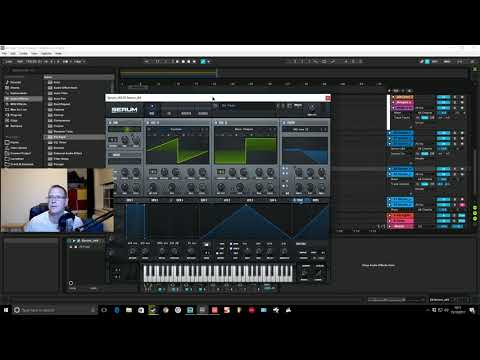Image resolution: width=480 pixels, height=360 pixels.
Task: Select Audio Effects category in browser
Action: tap(19, 99)
